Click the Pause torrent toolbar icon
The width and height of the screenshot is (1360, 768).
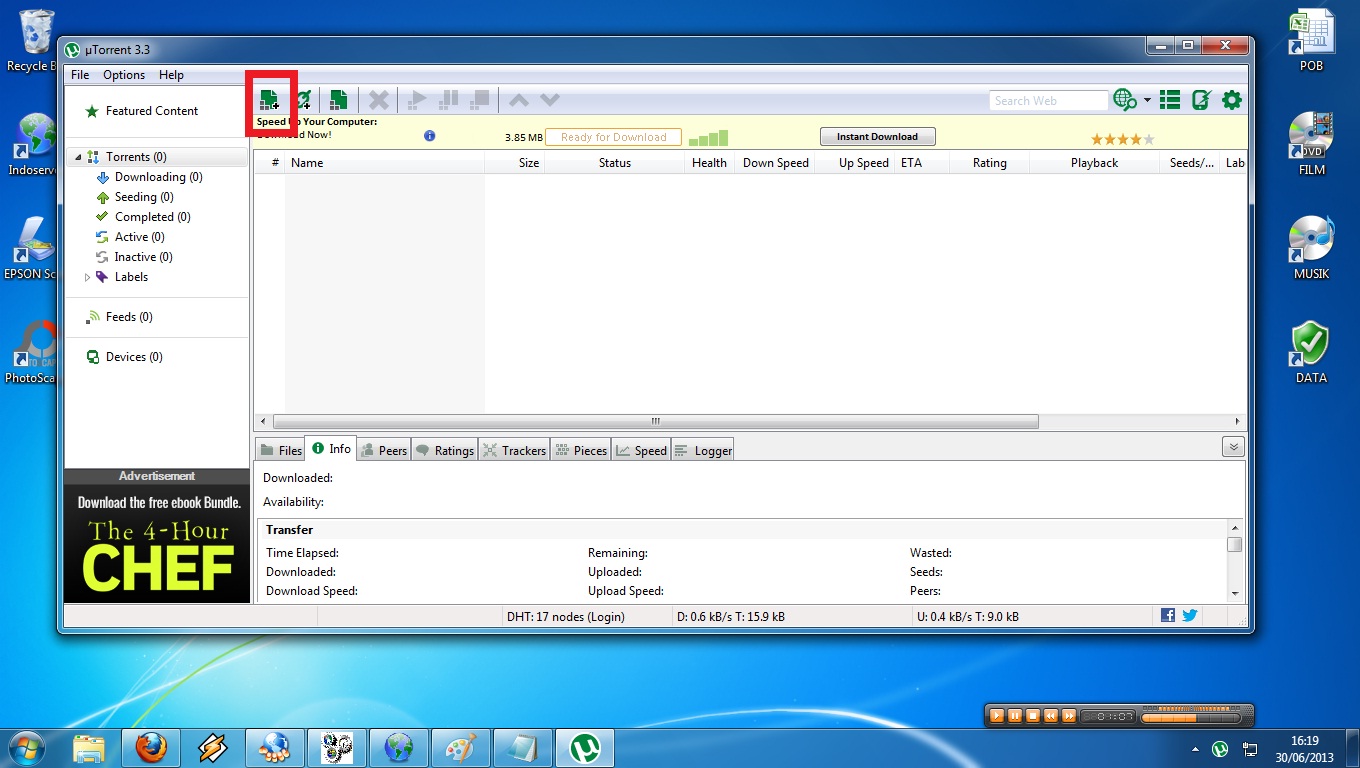pos(449,100)
